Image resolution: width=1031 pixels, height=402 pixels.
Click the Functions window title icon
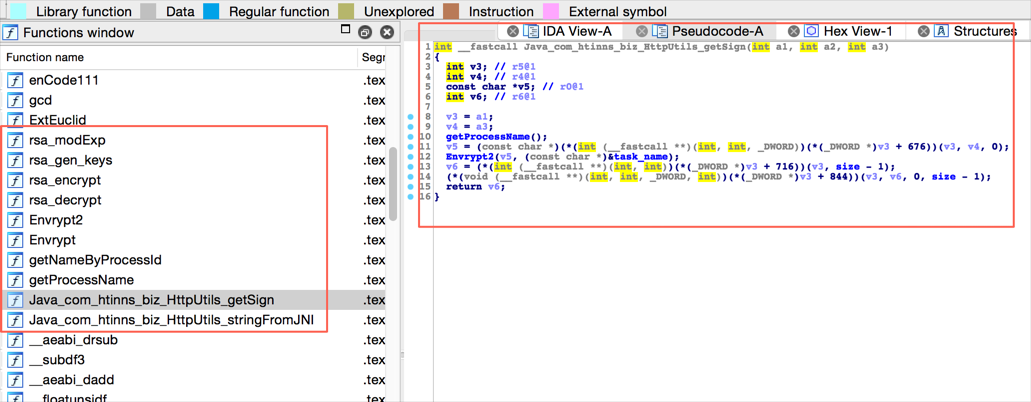click(10, 32)
